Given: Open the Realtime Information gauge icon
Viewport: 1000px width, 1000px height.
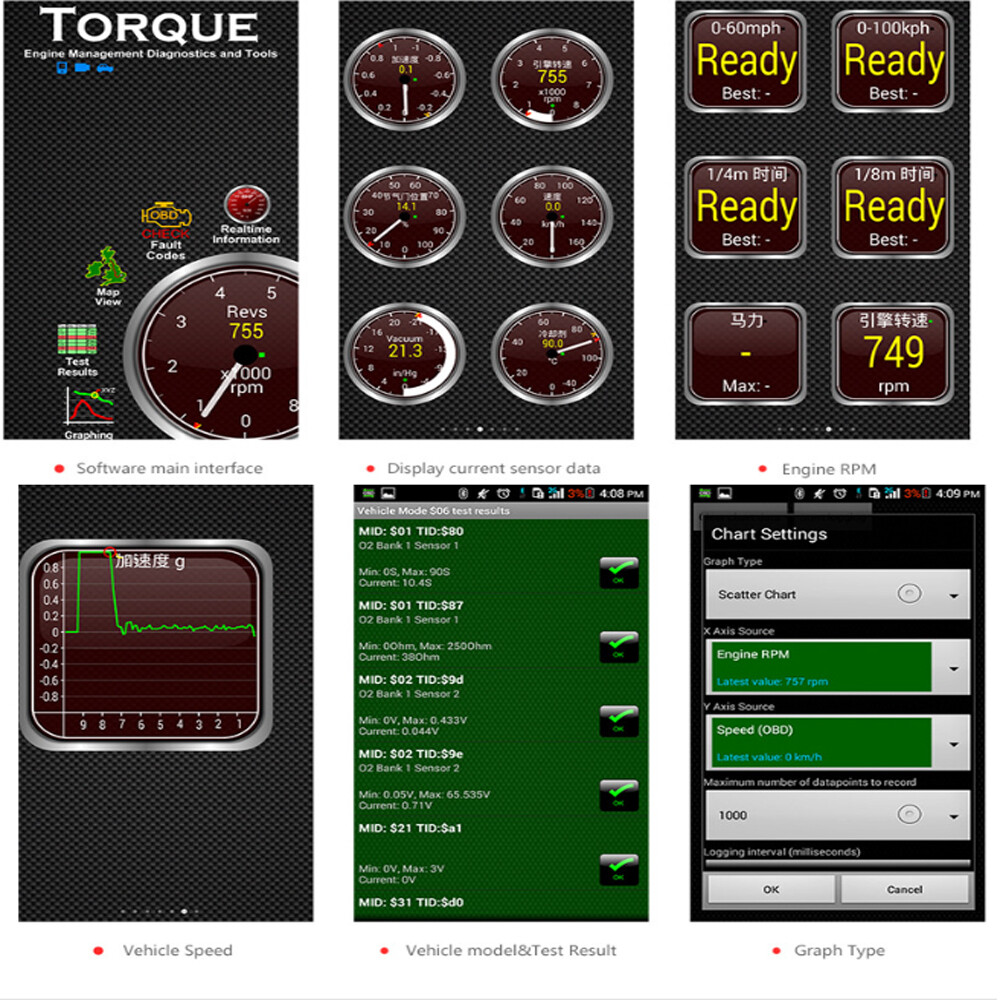Looking at the screenshot, I should click(245, 213).
